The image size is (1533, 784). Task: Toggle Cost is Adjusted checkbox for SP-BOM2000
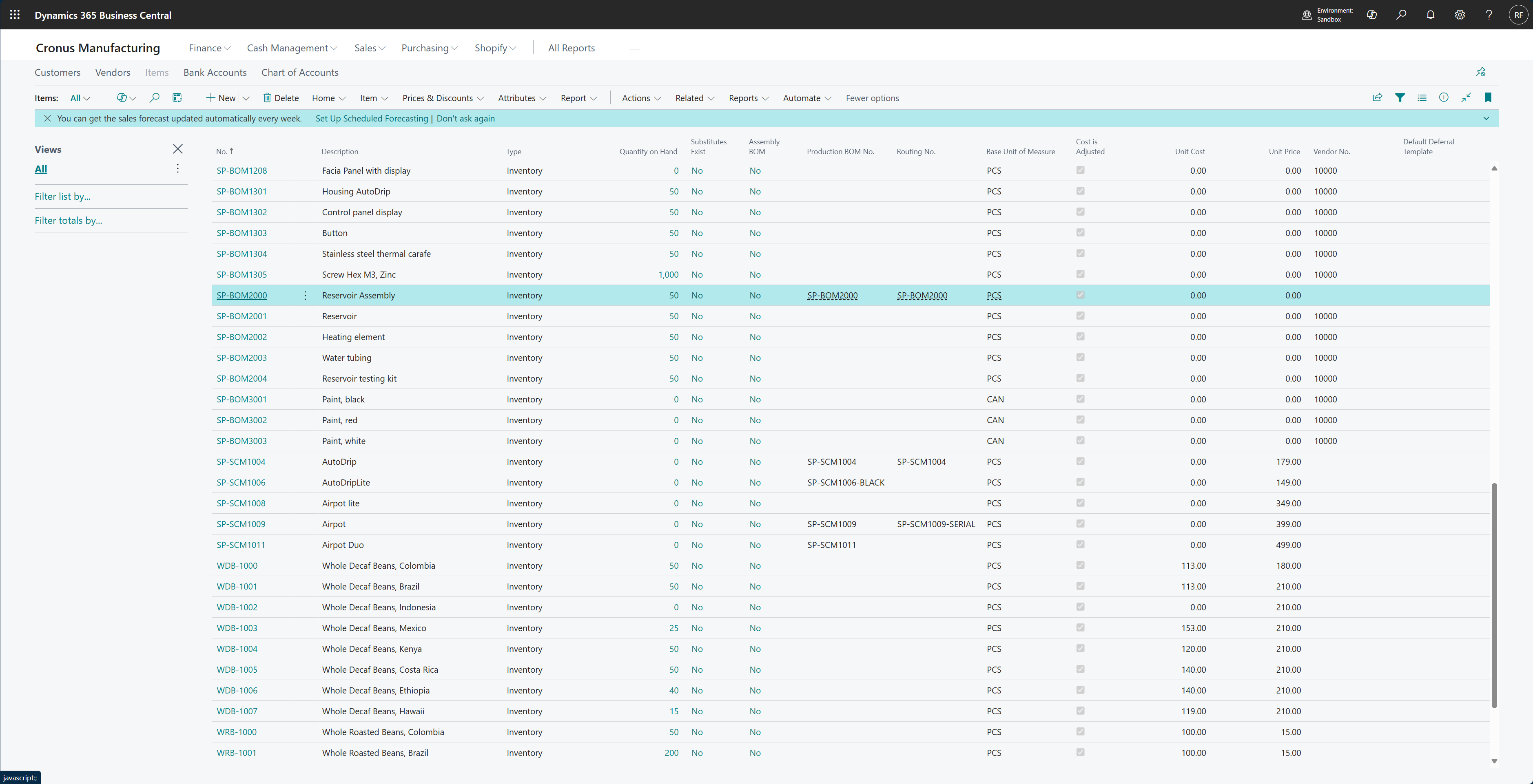[x=1080, y=295]
